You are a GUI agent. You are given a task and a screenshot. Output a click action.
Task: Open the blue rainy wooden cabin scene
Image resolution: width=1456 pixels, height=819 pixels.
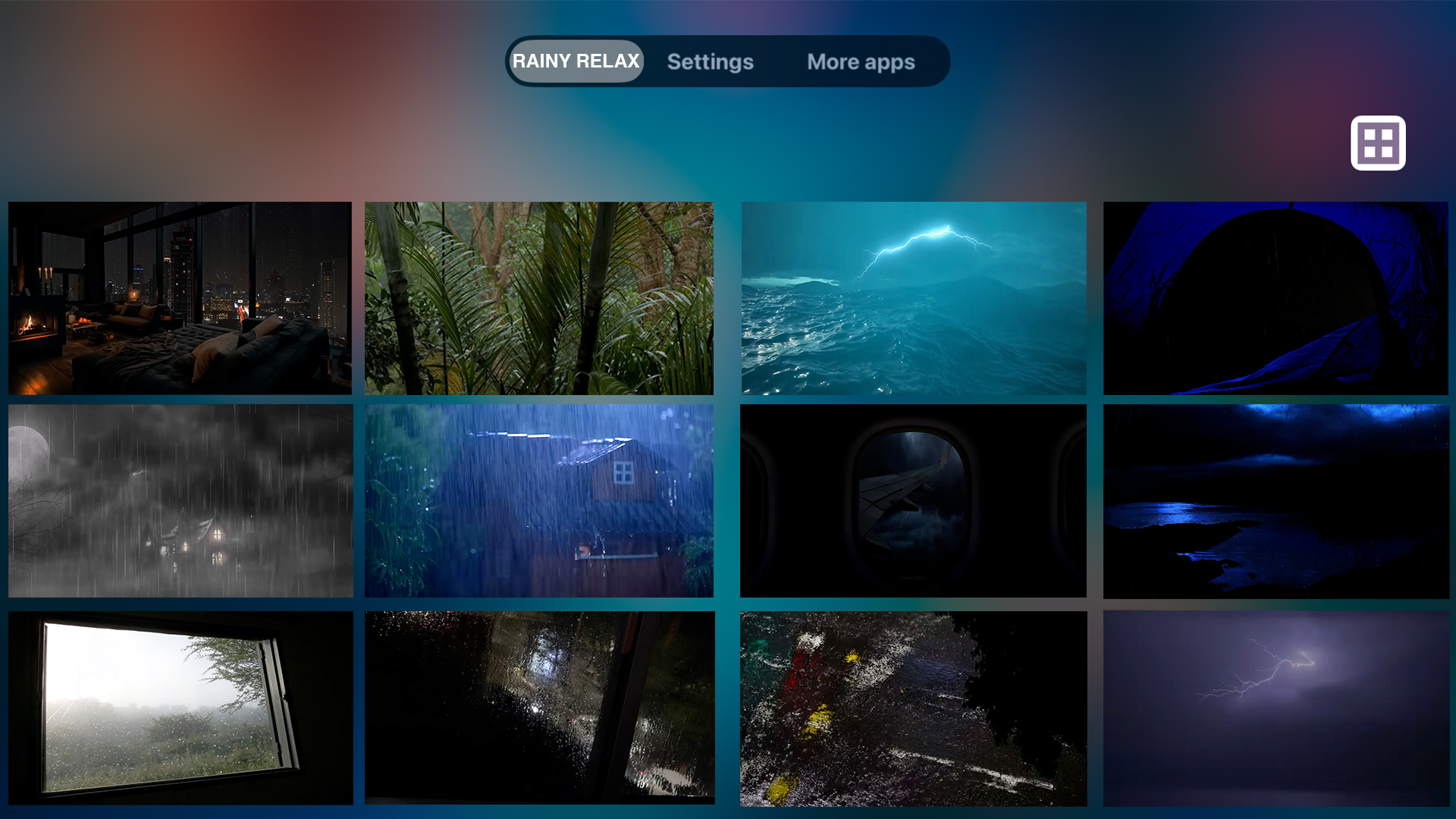pyautogui.click(x=538, y=500)
